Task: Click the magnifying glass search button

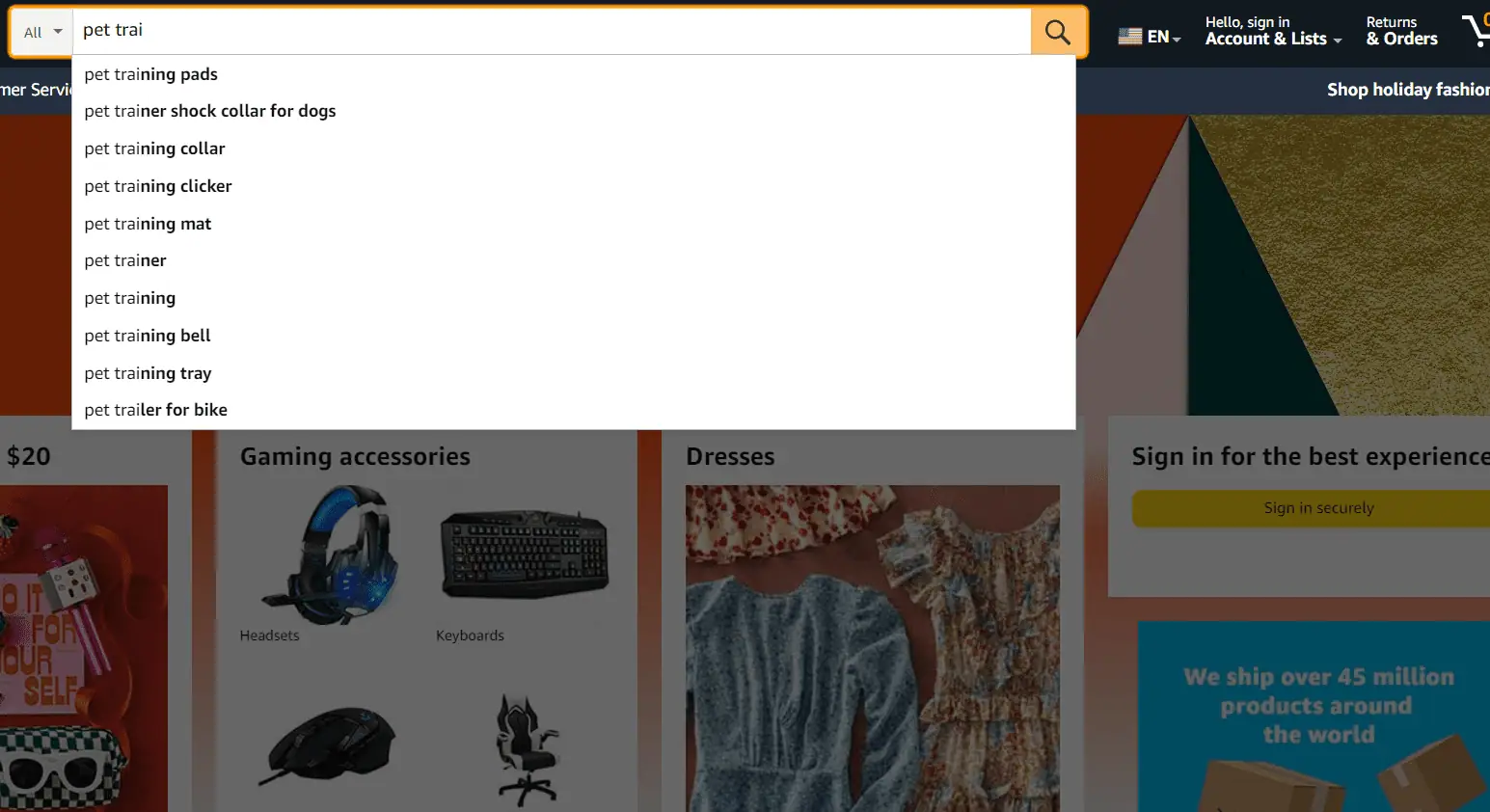Action: point(1058,32)
